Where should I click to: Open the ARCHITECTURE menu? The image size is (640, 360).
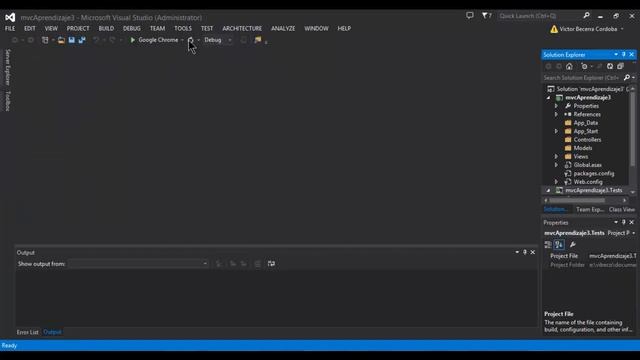coord(242,29)
